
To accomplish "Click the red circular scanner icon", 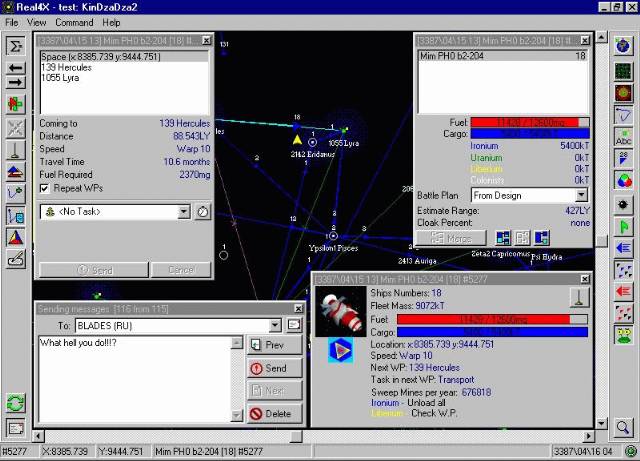I will [623, 93].
